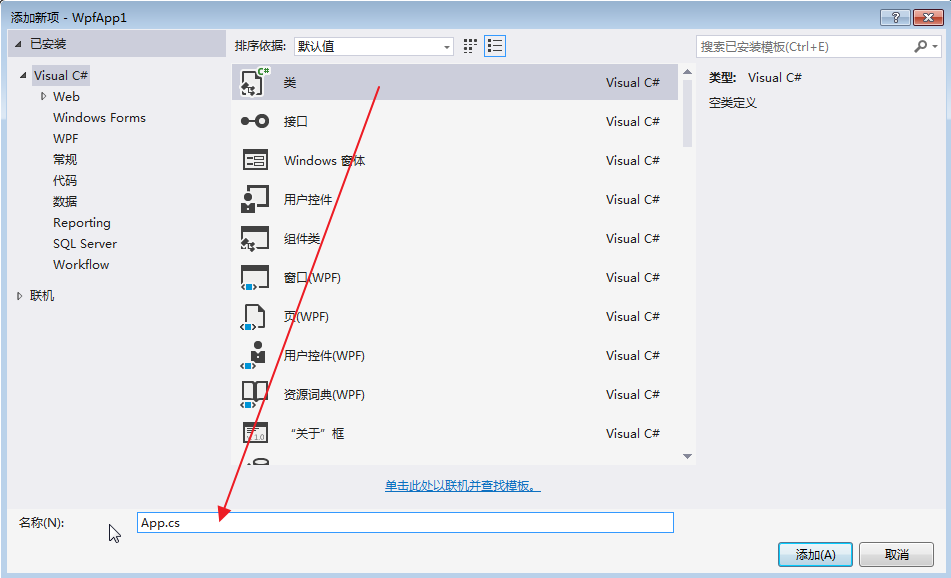Select the 类 (Class) template icon

coord(255,83)
